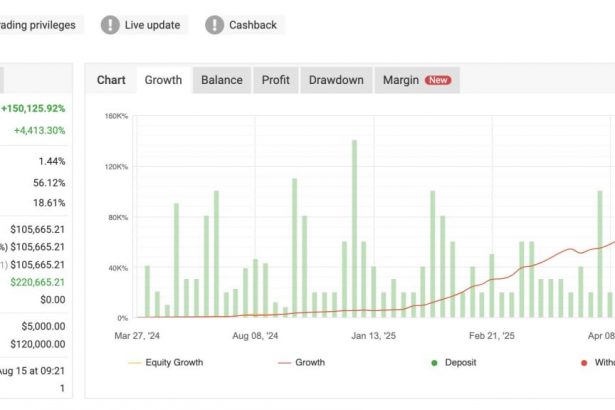The height and width of the screenshot is (410, 615).
Task: Click the orange Equity Growth legend line marker
Action: pyautogui.click(x=133, y=362)
